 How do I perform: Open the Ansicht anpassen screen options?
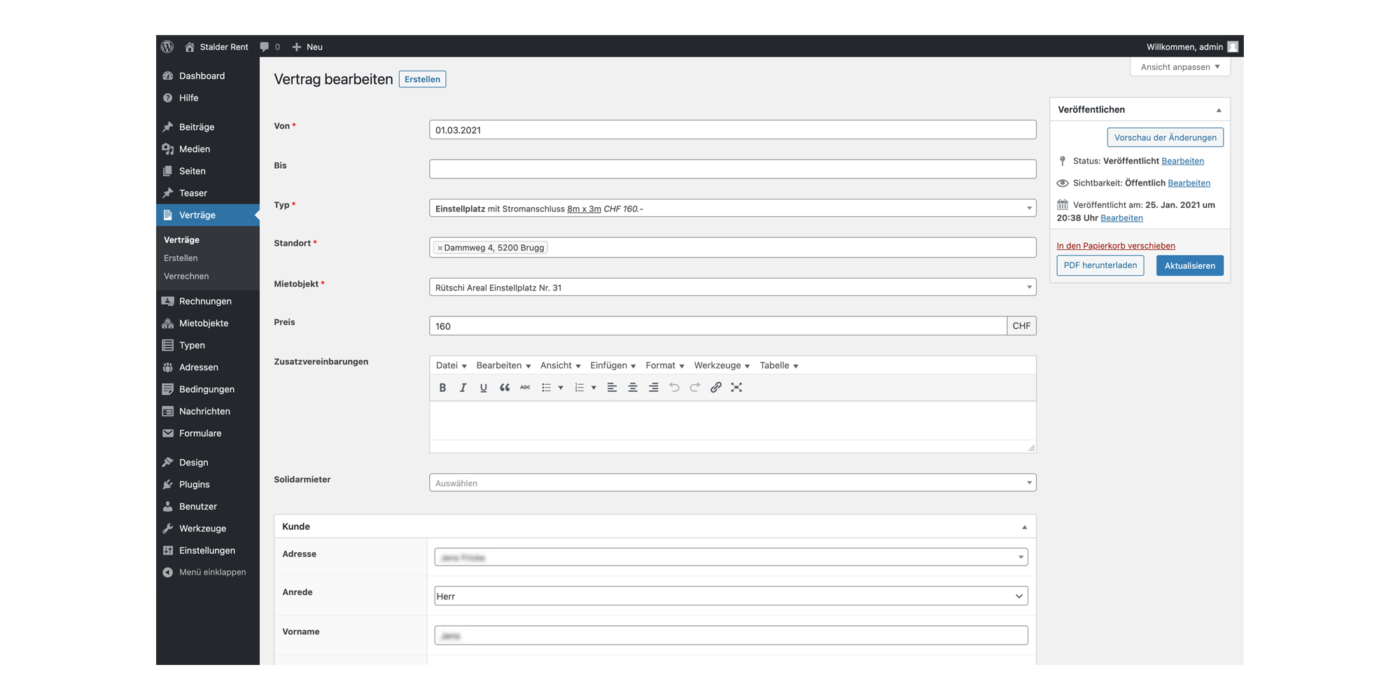[x=1180, y=67]
